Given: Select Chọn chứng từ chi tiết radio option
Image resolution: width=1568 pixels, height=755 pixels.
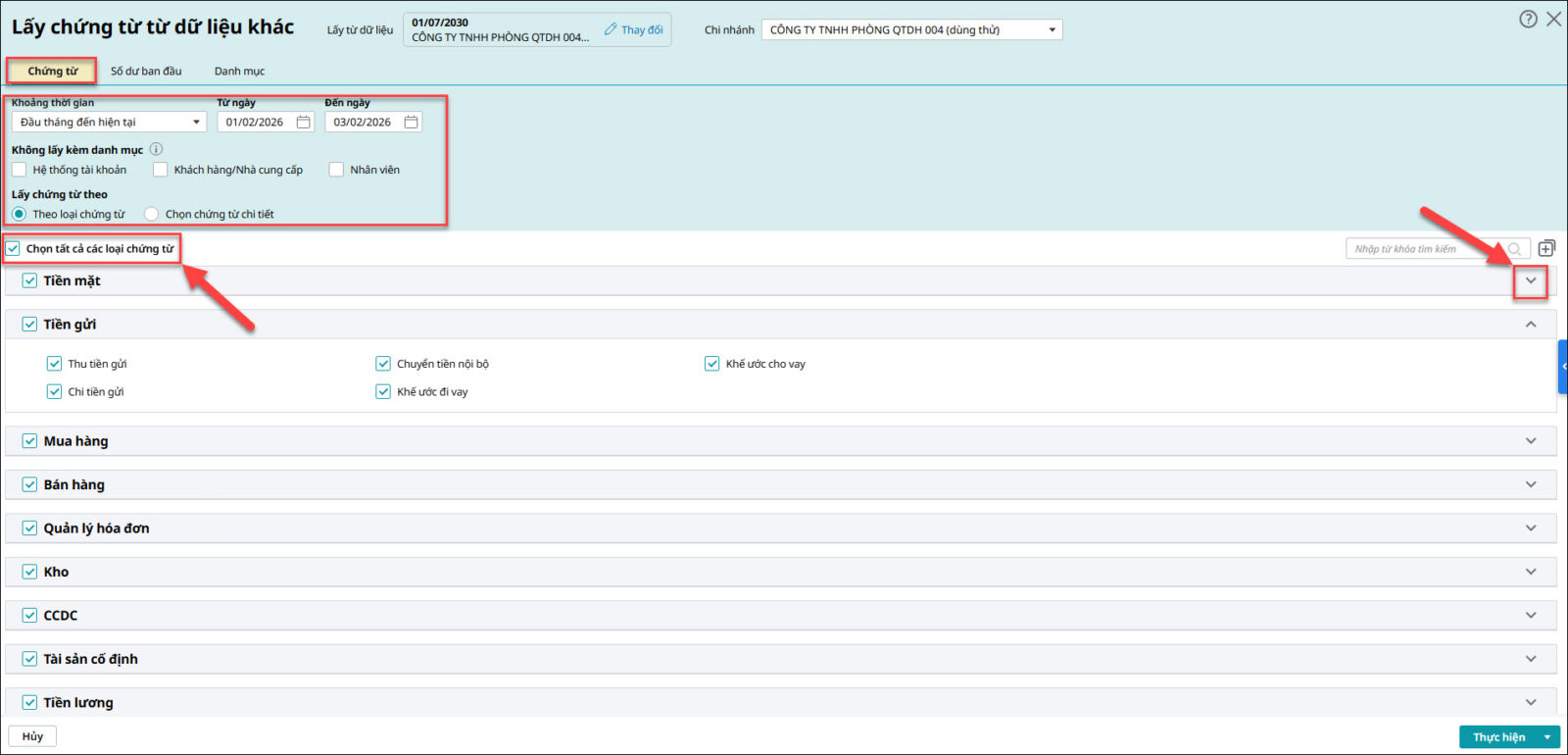Looking at the screenshot, I should point(152,214).
